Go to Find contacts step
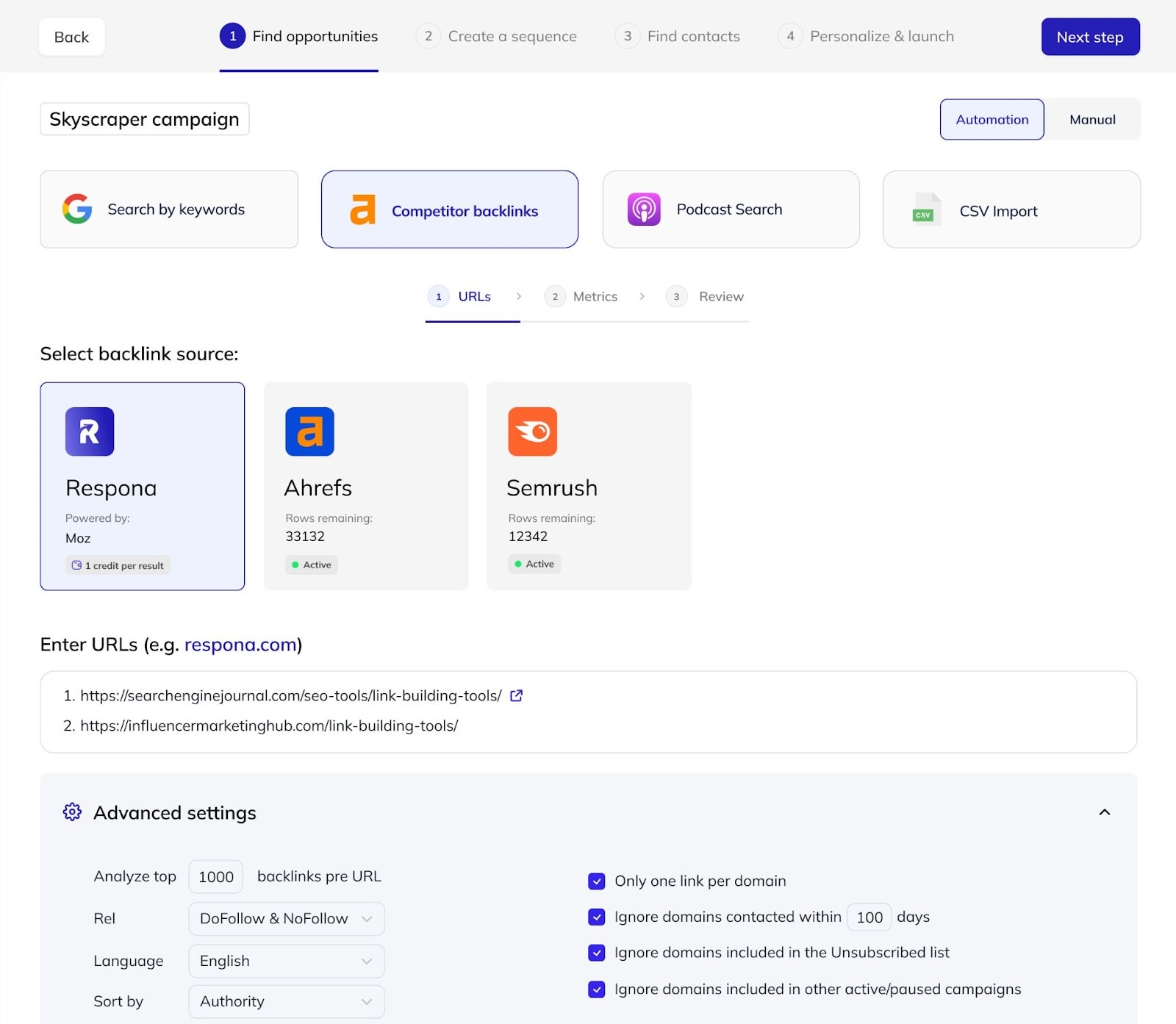The image size is (1176, 1024). (x=678, y=37)
